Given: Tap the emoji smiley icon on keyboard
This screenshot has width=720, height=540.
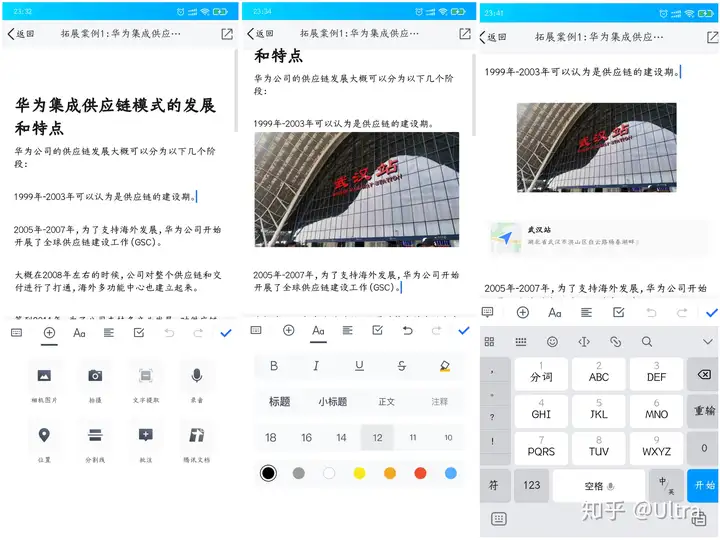Looking at the screenshot, I should [x=552, y=342].
